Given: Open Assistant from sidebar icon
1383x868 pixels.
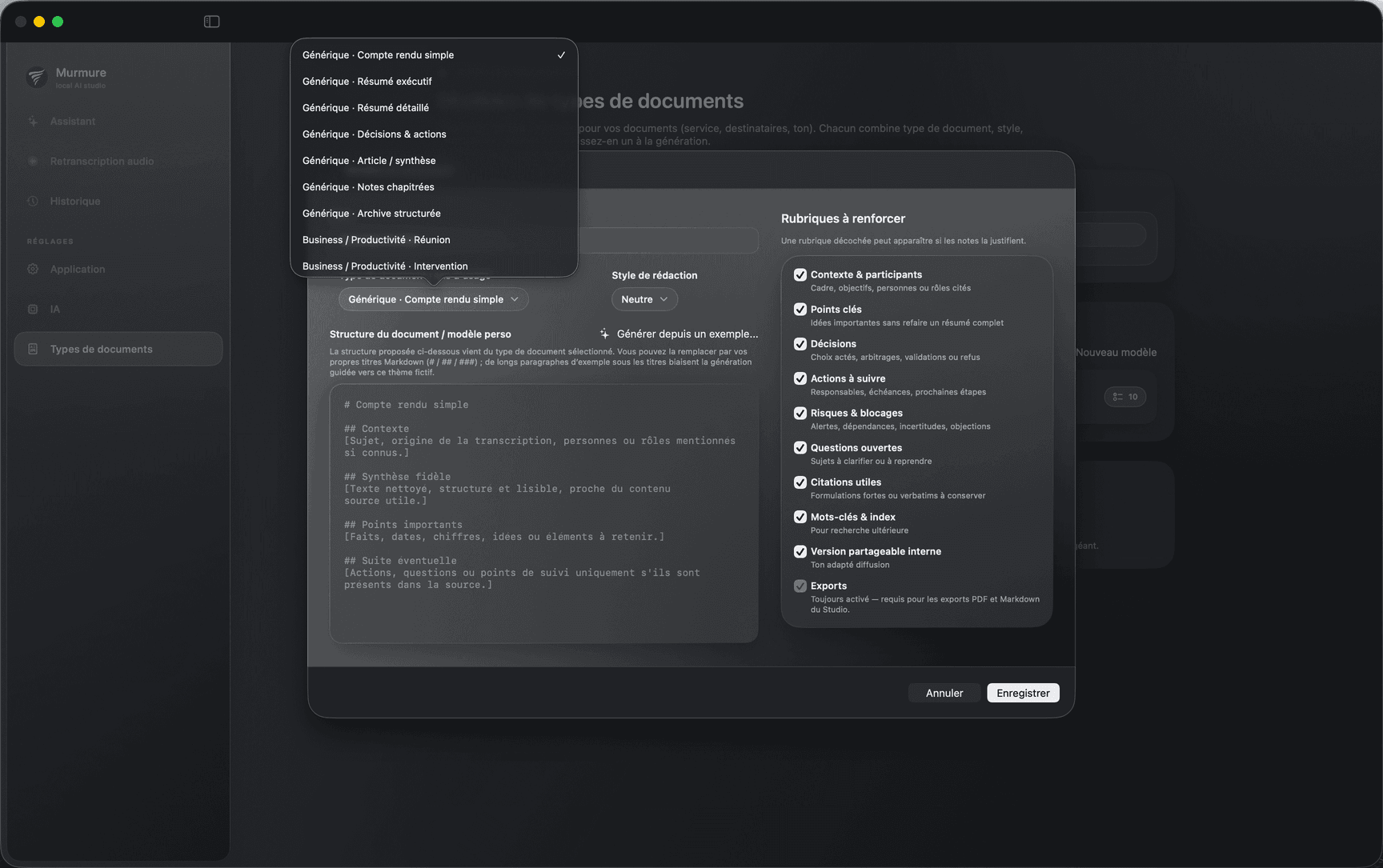Looking at the screenshot, I should click(33, 122).
